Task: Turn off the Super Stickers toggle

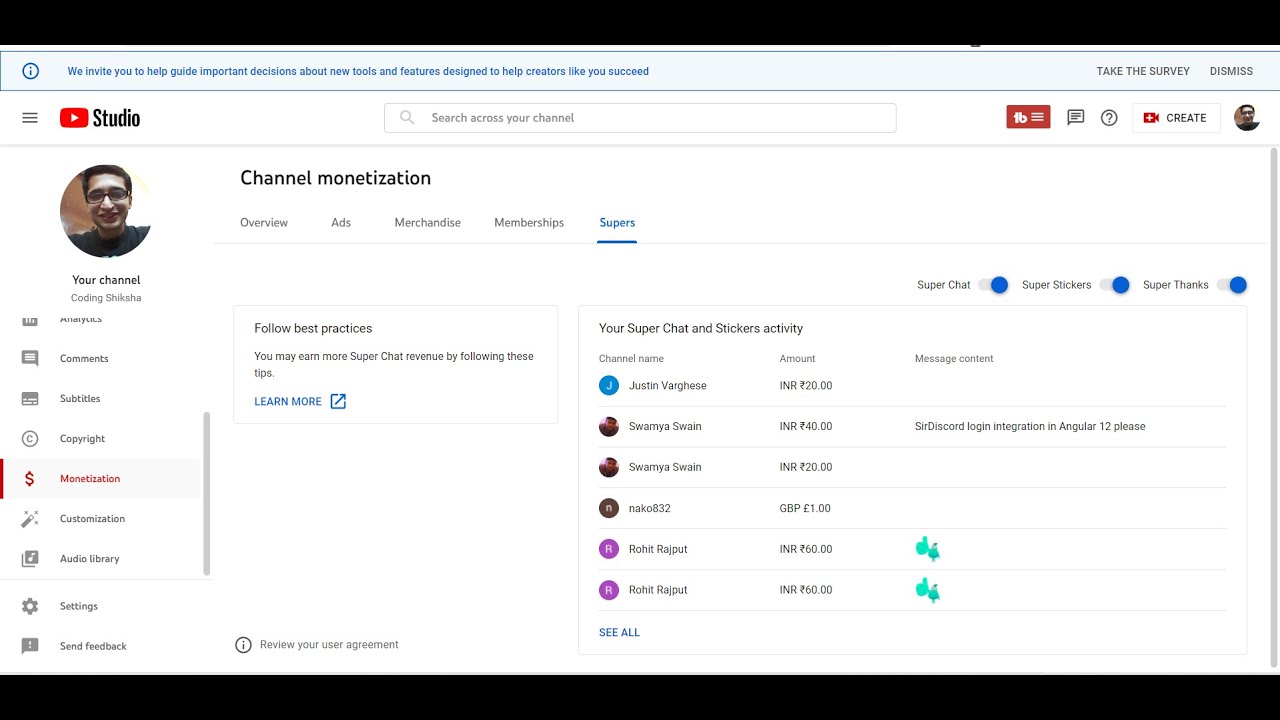Action: 1115,285
